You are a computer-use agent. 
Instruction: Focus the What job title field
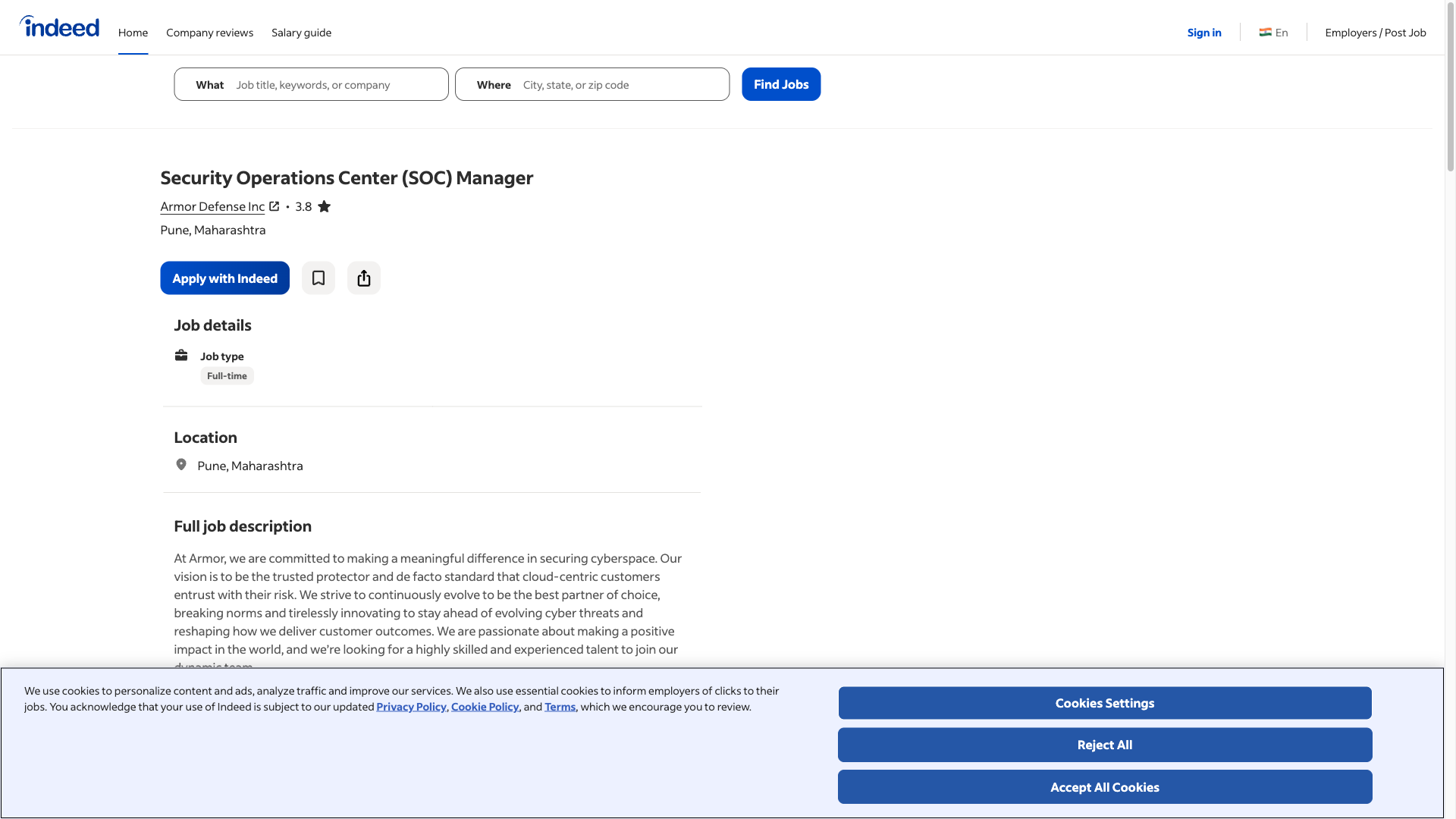coord(311,84)
